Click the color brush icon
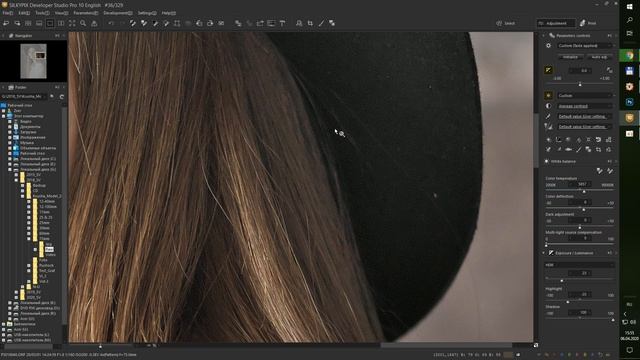Screen dimensions: 640x360 tap(548, 116)
